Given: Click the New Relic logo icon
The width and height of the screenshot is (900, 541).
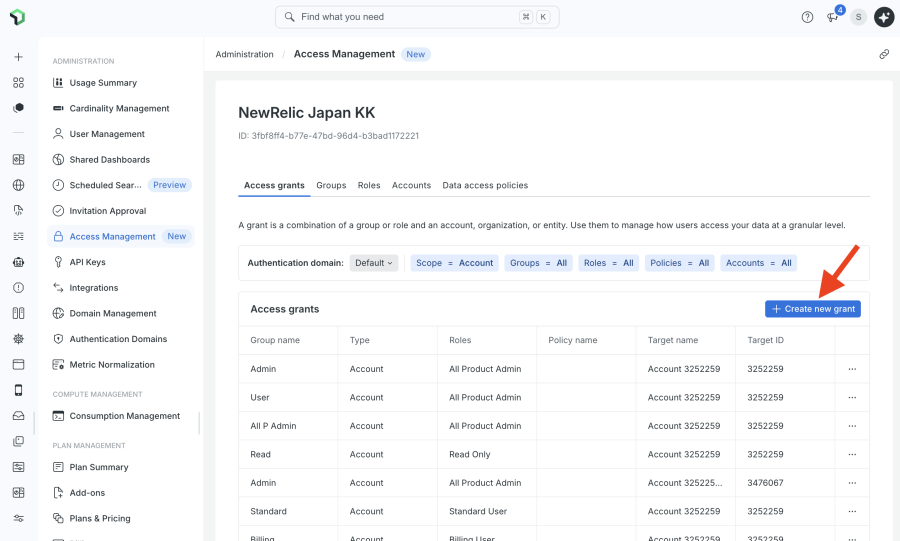Looking at the screenshot, I should pos(18,17).
